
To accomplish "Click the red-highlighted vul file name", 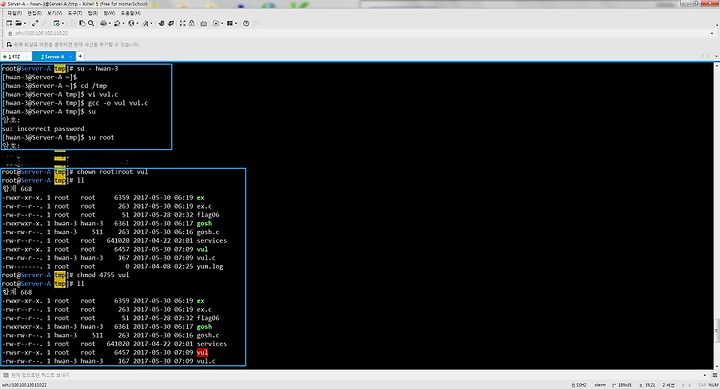I will (202, 353).
